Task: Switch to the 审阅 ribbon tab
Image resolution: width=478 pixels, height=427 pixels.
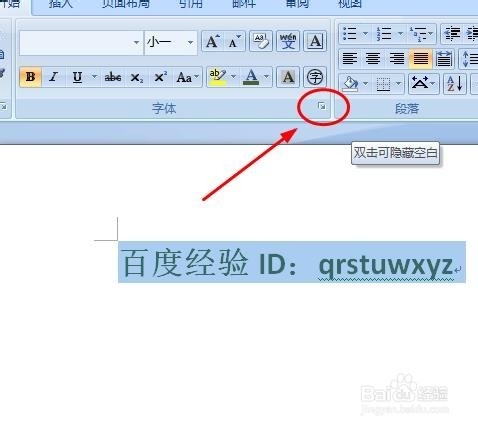Action: (297, 3)
